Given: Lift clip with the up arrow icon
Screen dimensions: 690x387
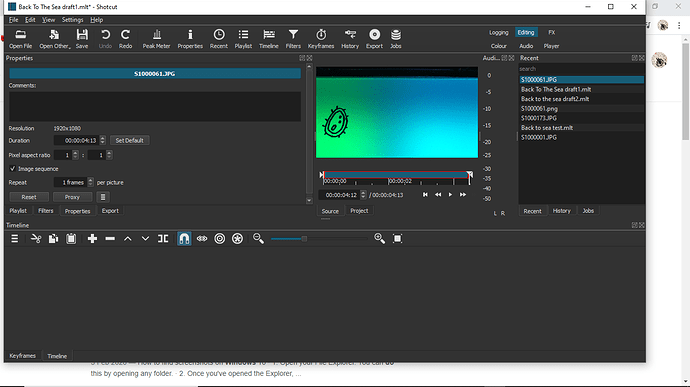Looking at the screenshot, I should 128,239.
